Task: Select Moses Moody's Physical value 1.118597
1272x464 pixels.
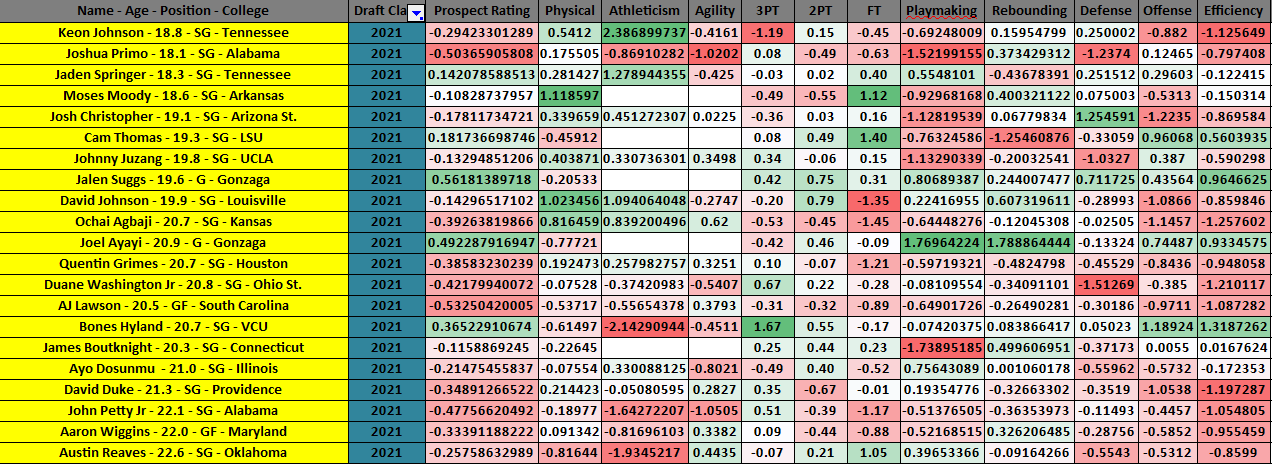Action: click(569, 96)
